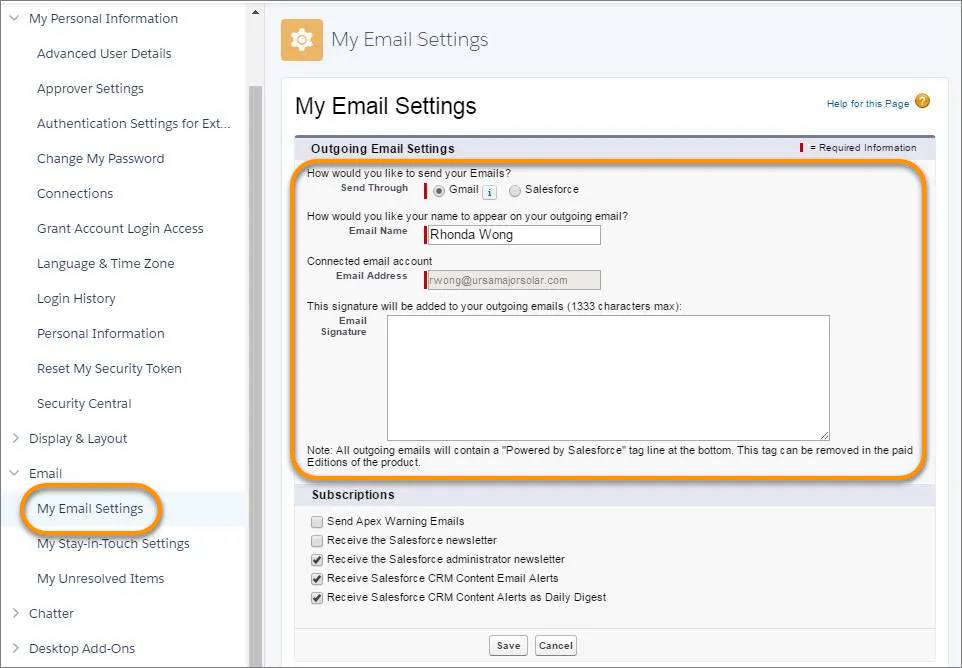The height and width of the screenshot is (668, 962).
Task: Uncheck CRM Content Alerts as Daily Digest
Action: click(x=317, y=598)
